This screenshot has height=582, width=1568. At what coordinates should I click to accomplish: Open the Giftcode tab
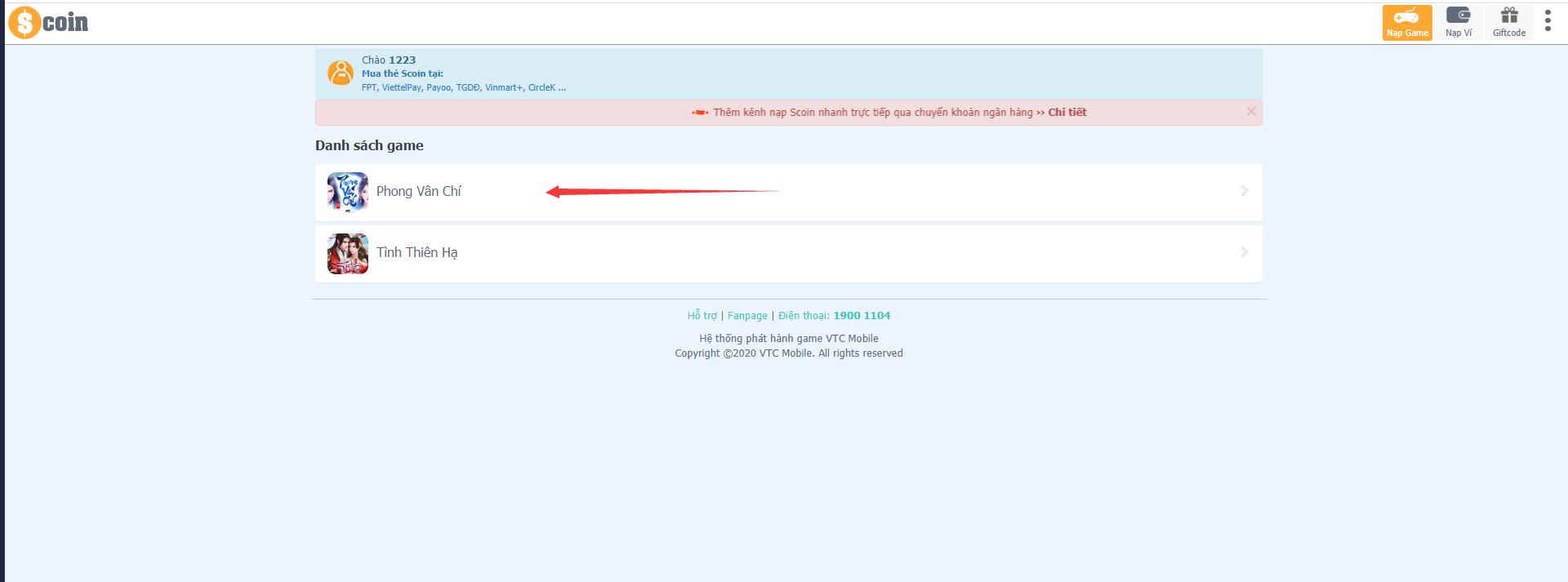coord(1509,23)
